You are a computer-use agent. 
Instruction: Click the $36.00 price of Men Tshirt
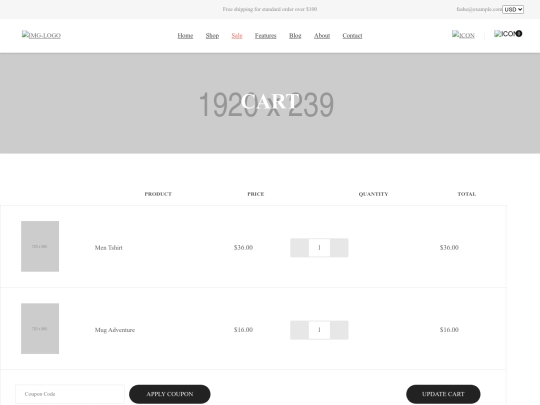pyautogui.click(x=243, y=248)
